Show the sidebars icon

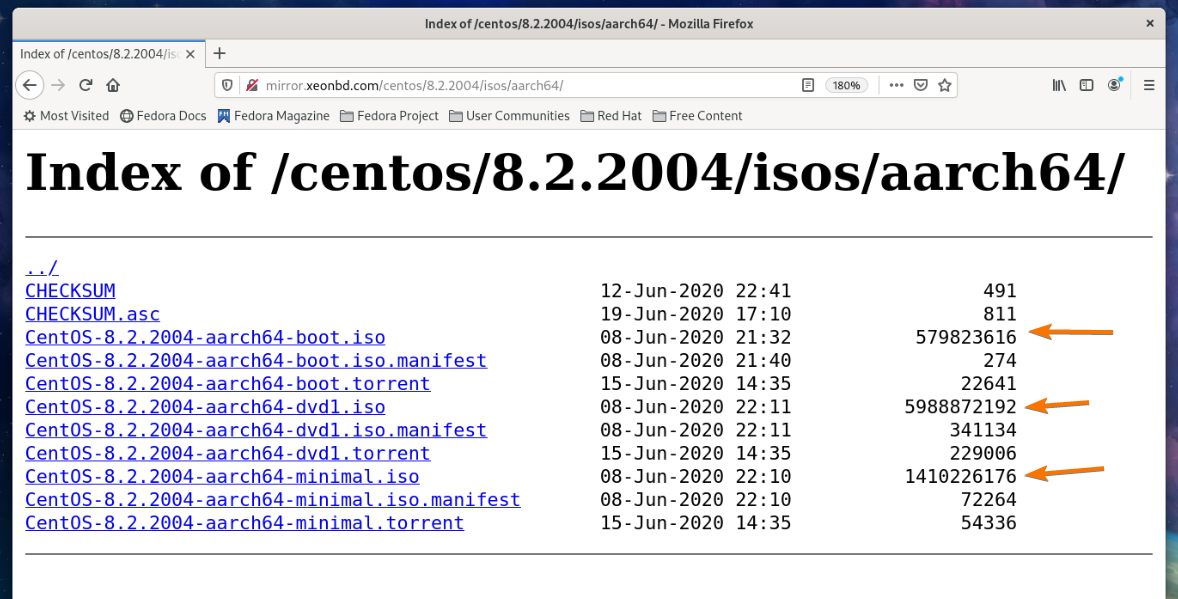[1086, 85]
